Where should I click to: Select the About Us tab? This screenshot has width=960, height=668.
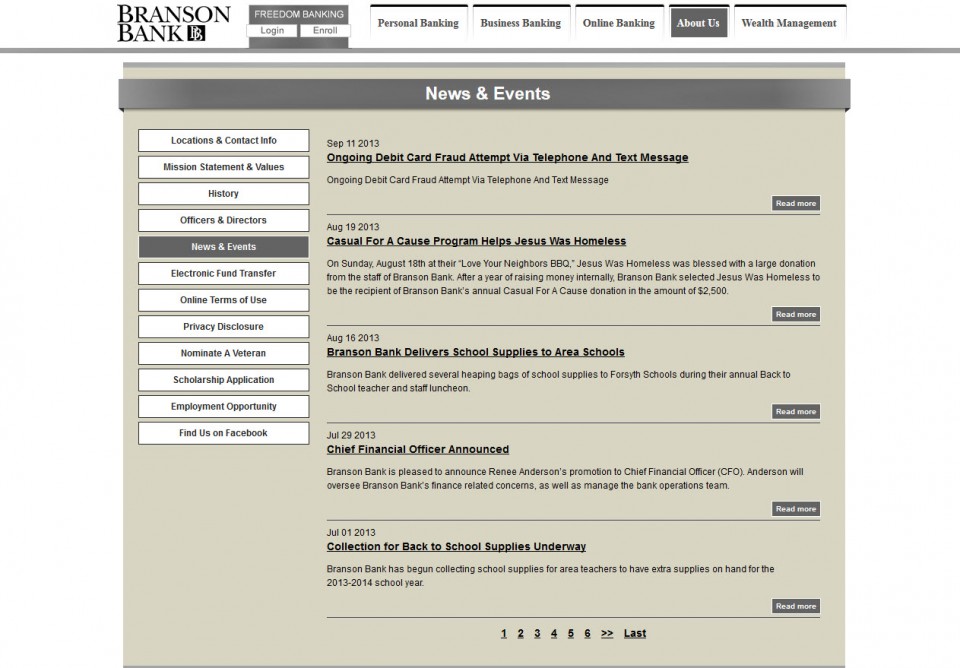698,23
